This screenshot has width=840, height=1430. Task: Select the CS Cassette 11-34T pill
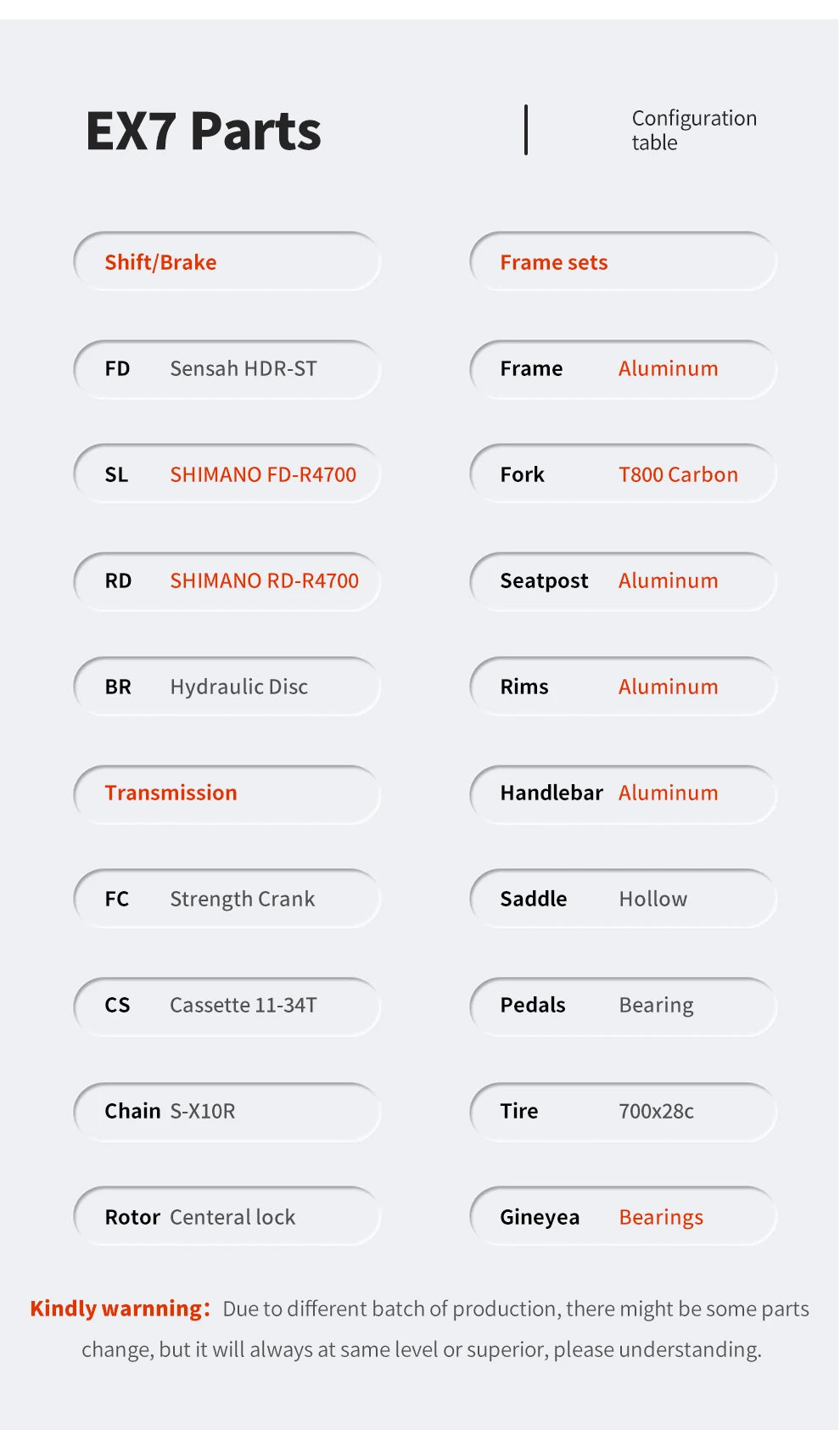(x=227, y=1005)
